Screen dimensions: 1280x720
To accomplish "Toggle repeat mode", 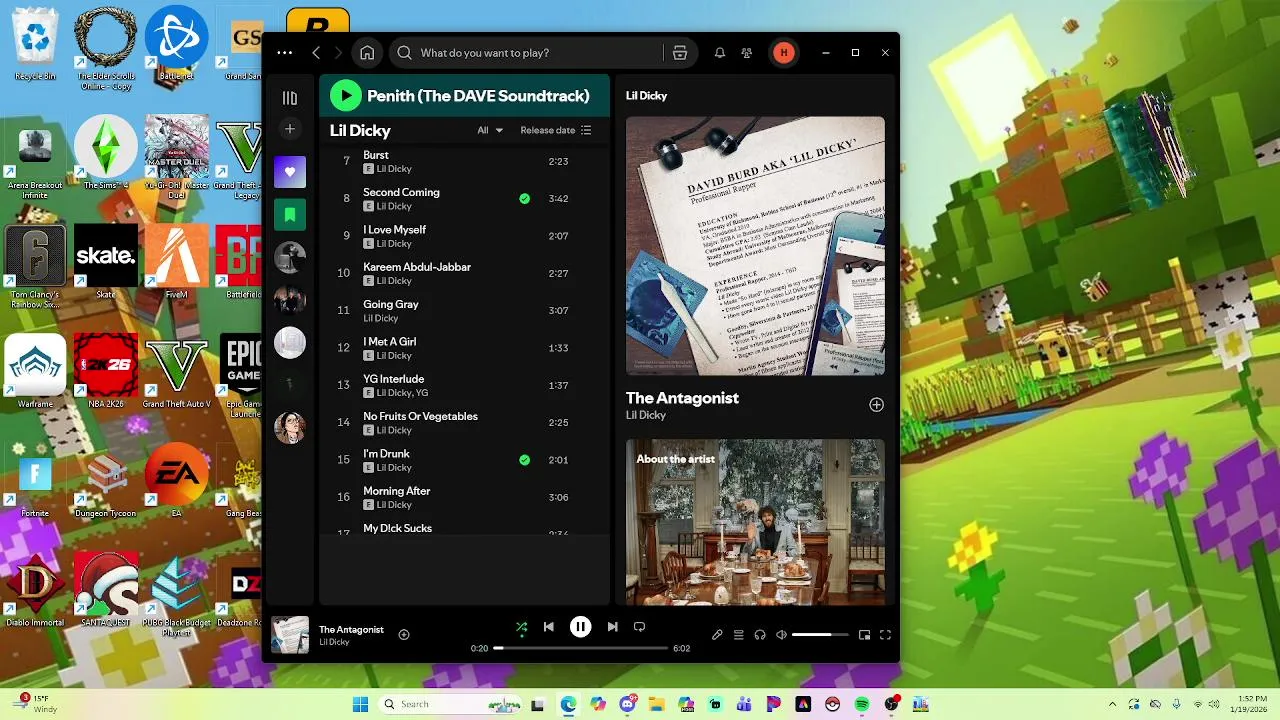I will pos(639,627).
